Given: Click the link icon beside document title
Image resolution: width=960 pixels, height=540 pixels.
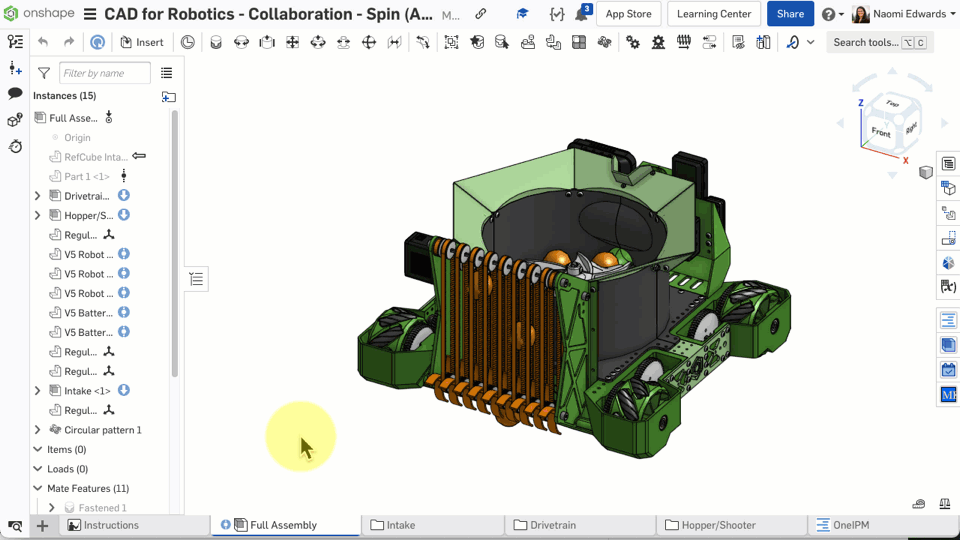Looking at the screenshot, I should (481, 14).
